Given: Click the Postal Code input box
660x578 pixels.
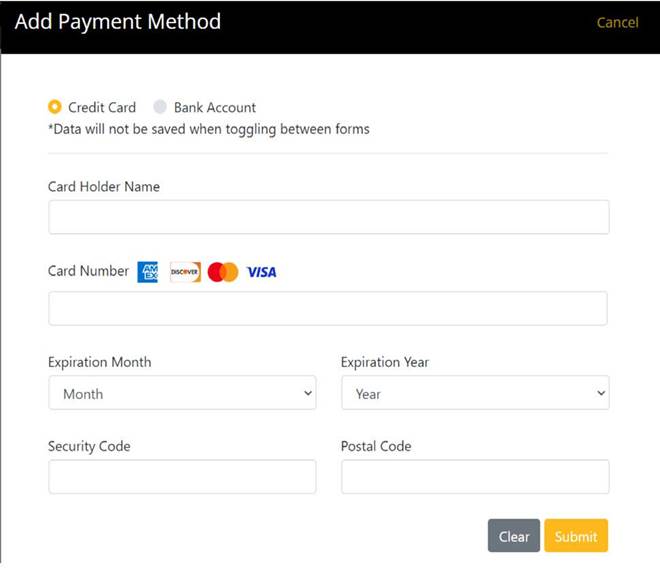Looking at the screenshot, I should pyautogui.click(x=475, y=477).
